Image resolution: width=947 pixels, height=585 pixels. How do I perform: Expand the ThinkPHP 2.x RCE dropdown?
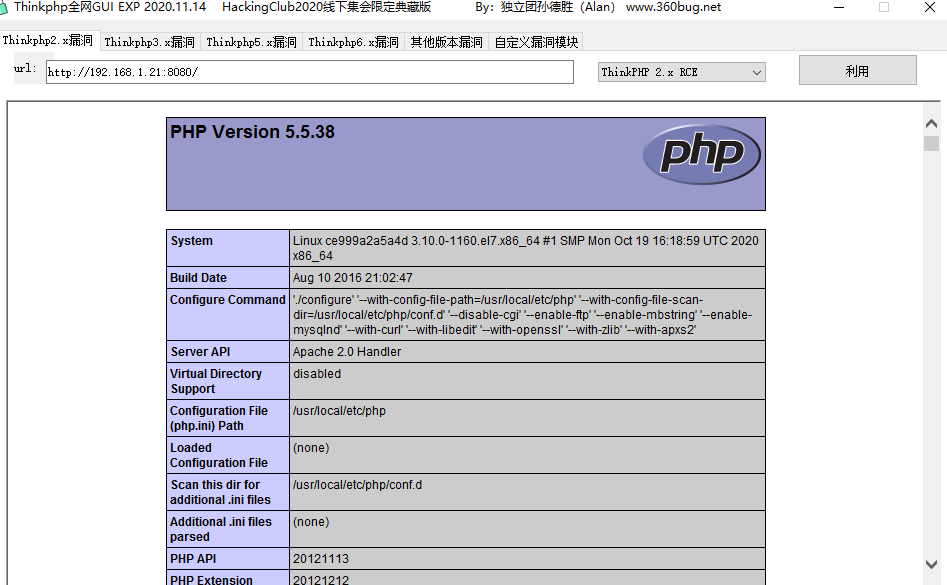tap(682, 72)
